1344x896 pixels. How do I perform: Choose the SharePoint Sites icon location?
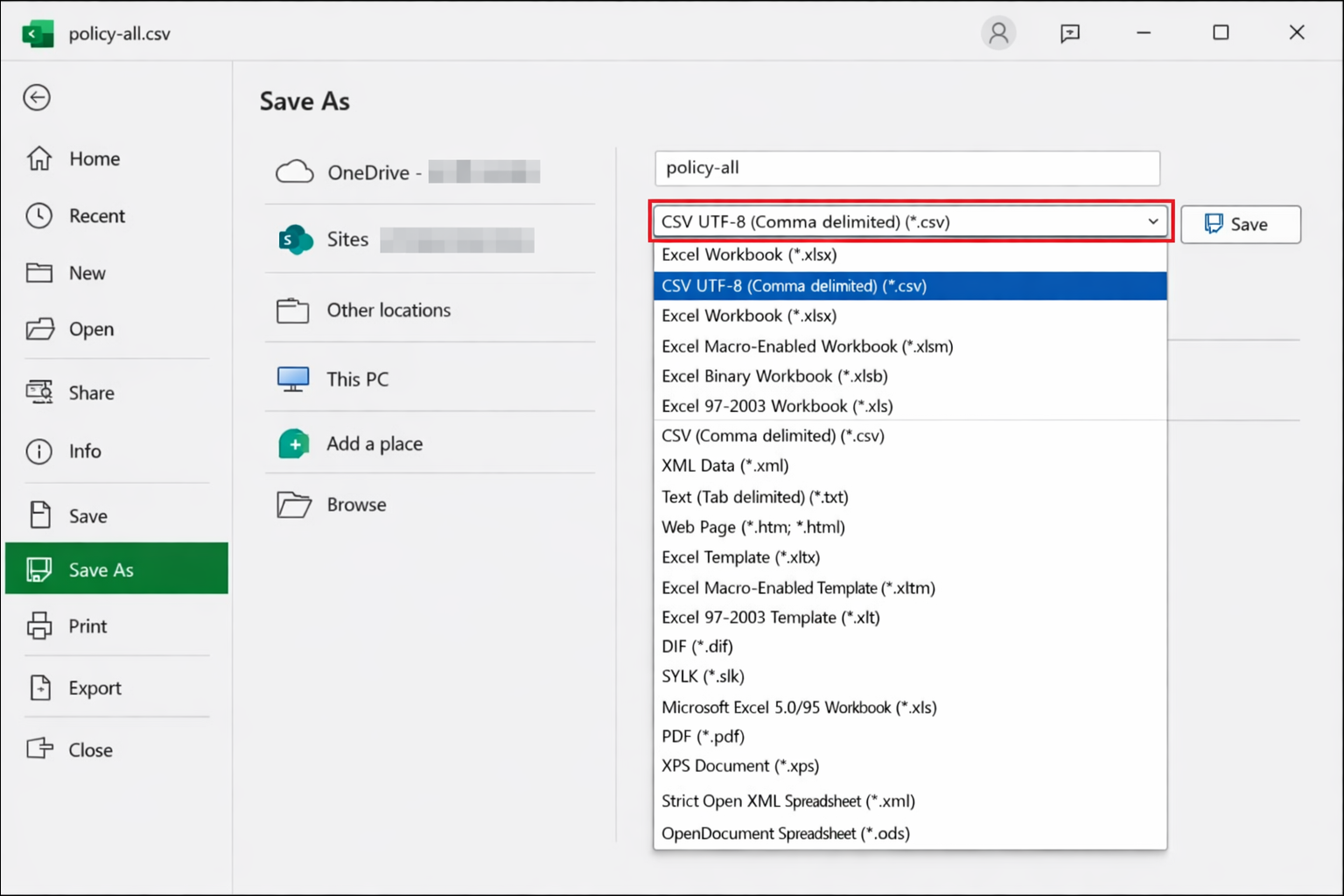click(296, 239)
